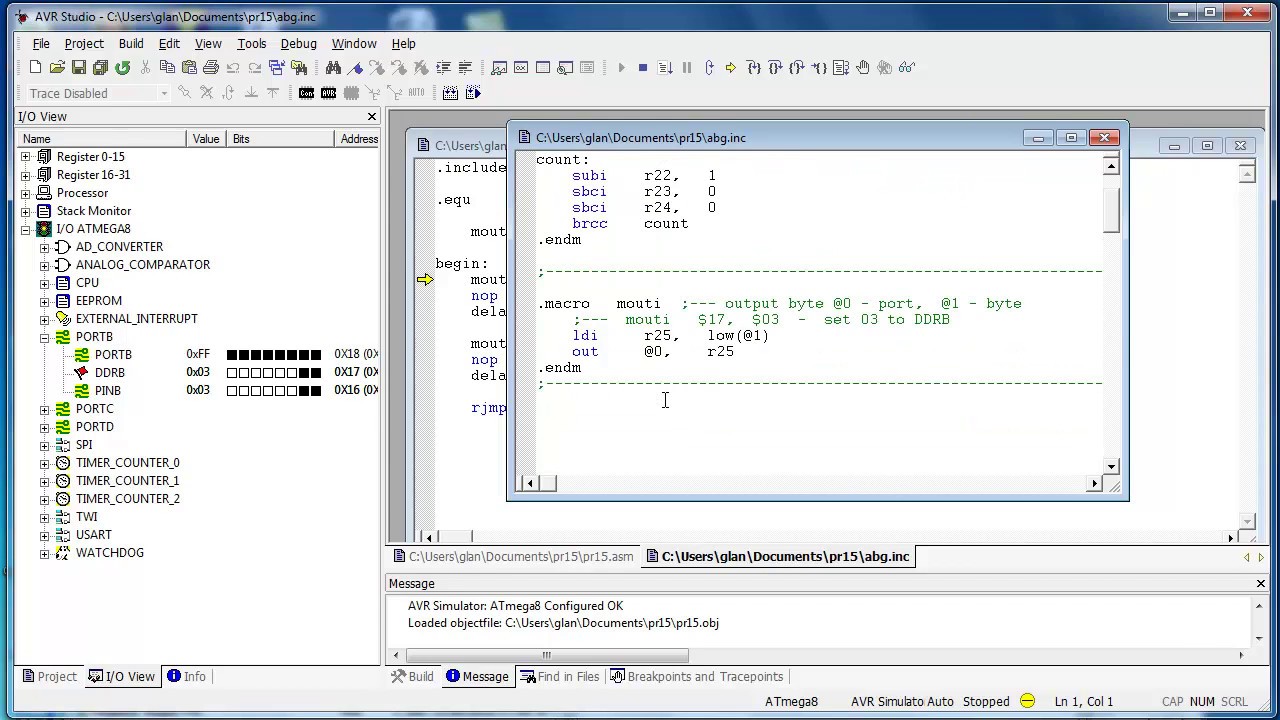Expand Register 0-15 node
Viewport: 1280px width, 720px height.
[x=26, y=157]
